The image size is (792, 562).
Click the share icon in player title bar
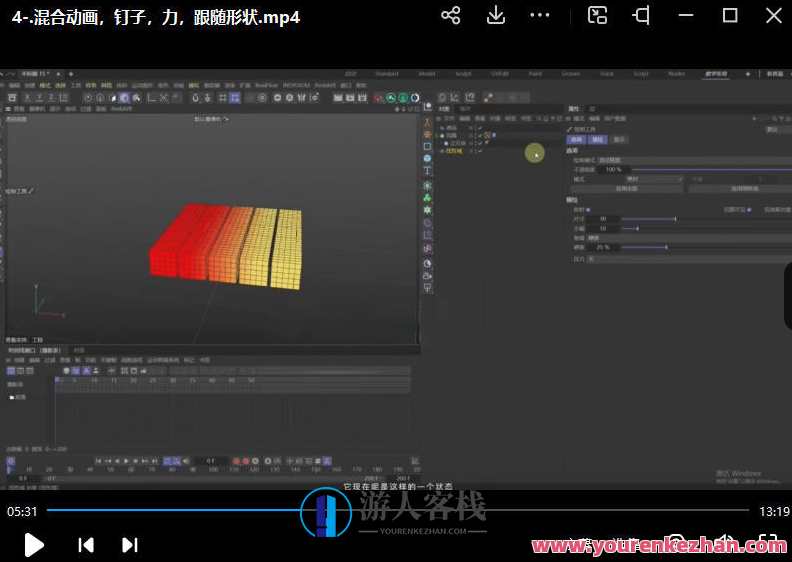pyautogui.click(x=451, y=15)
